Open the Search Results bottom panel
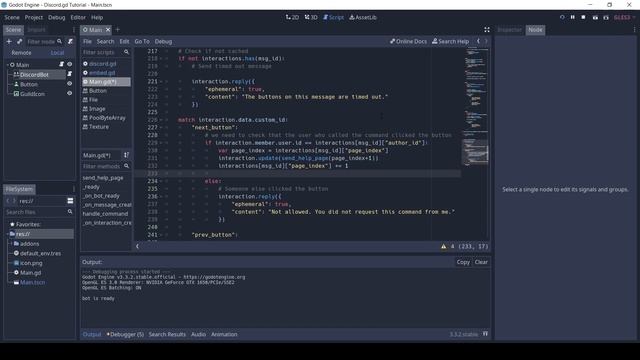The image size is (640, 360). tap(167, 334)
